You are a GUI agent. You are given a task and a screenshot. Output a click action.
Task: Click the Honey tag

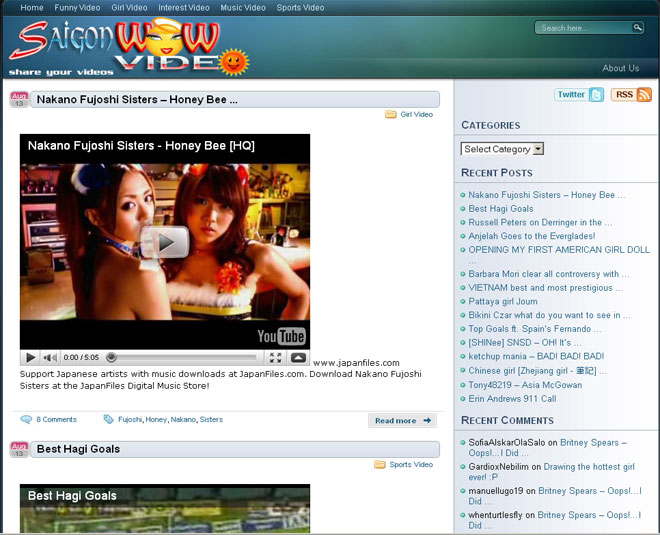tap(156, 419)
